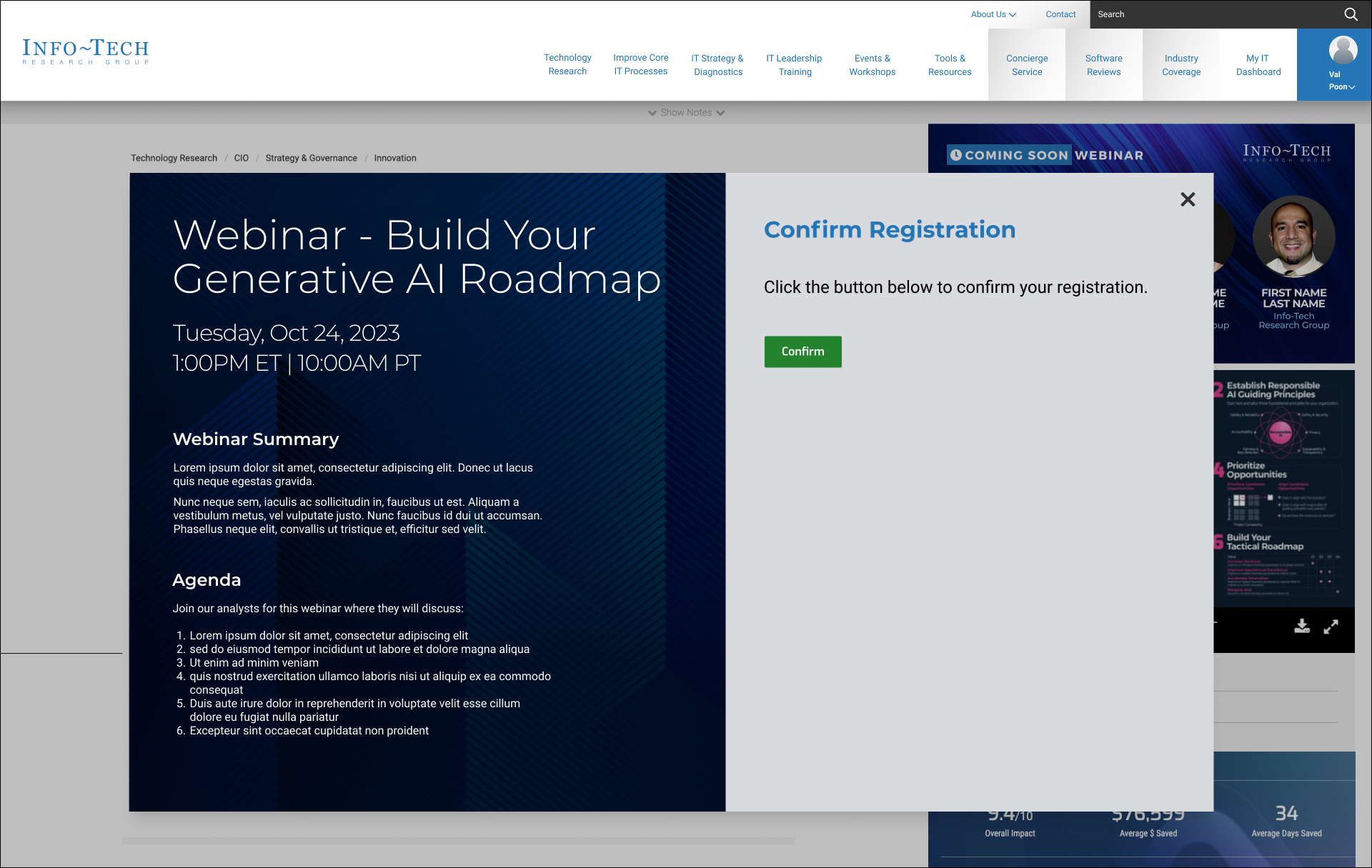Screen dimensions: 1372x868
Task: Open Events & Workshops menu
Action: 873,65
